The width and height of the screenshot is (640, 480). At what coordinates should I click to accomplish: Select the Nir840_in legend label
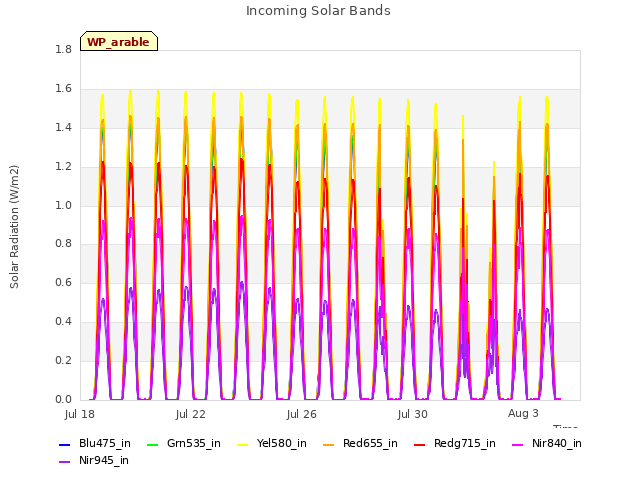coord(557,444)
